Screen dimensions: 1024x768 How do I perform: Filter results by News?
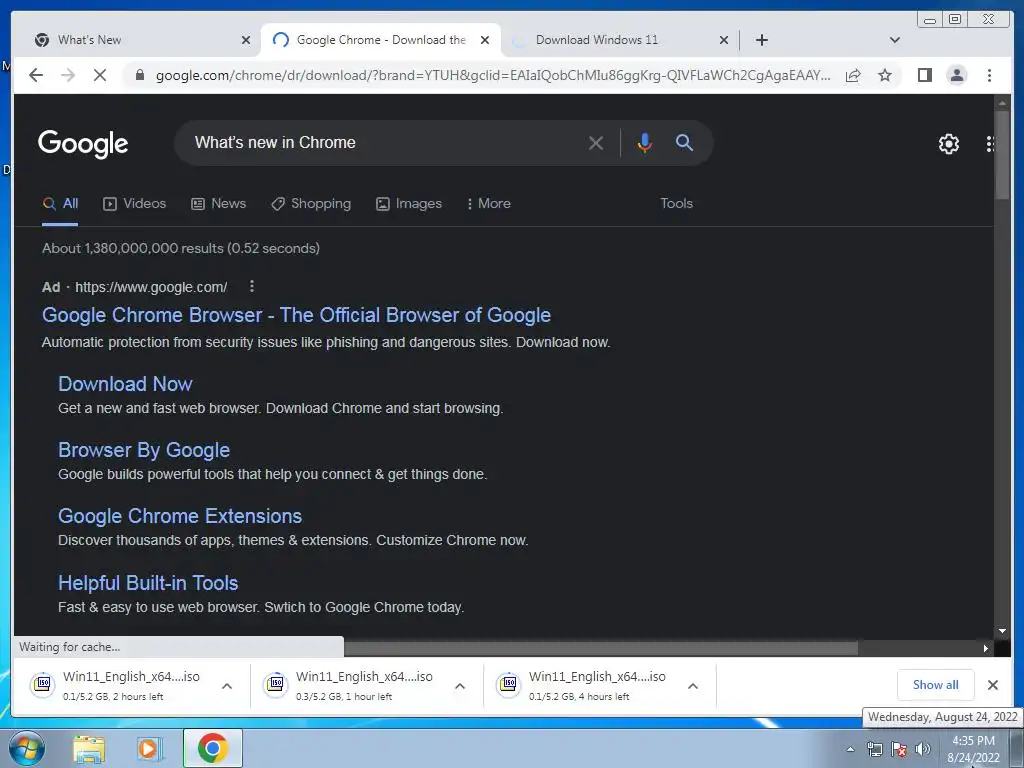(218, 204)
